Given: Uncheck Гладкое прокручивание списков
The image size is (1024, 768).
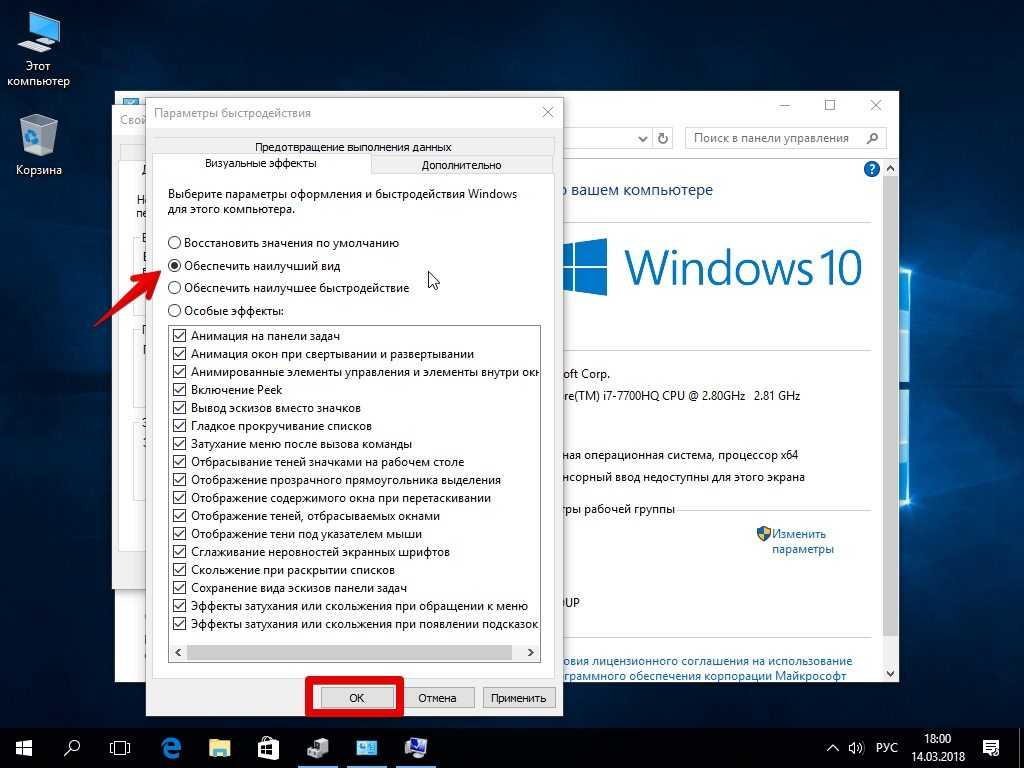Looking at the screenshot, I should (x=180, y=426).
